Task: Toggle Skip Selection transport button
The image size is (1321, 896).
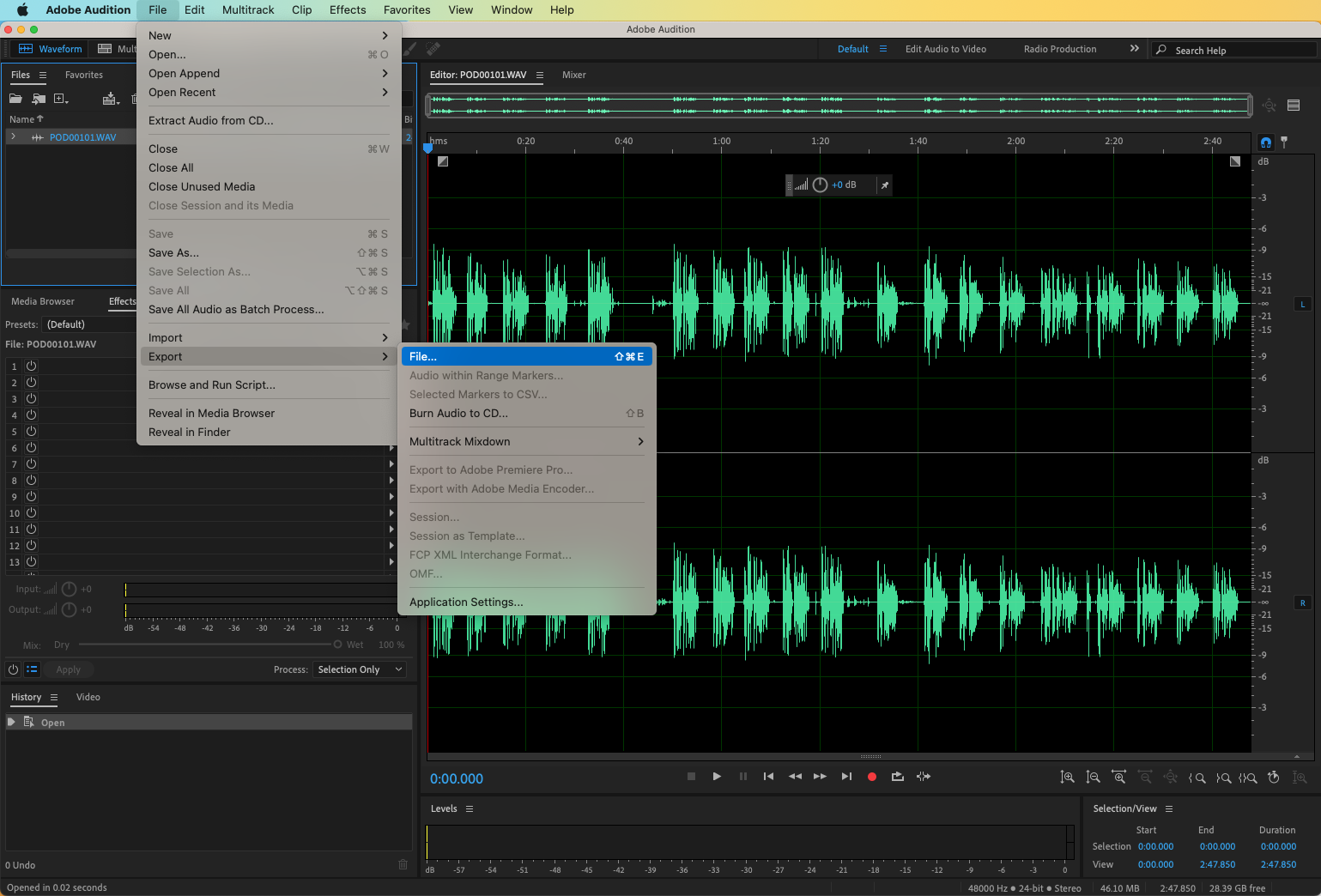Action: 924,777
